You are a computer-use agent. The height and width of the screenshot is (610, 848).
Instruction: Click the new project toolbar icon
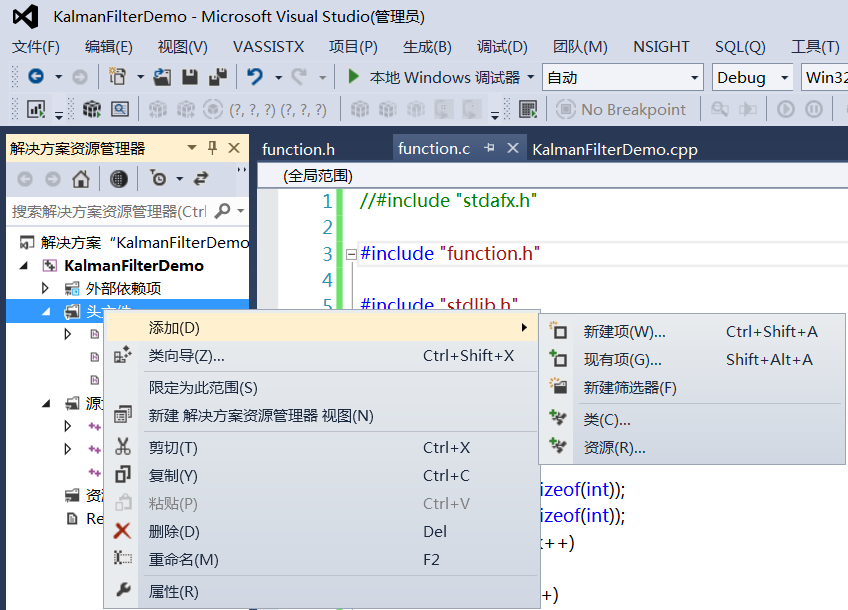tap(117, 77)
